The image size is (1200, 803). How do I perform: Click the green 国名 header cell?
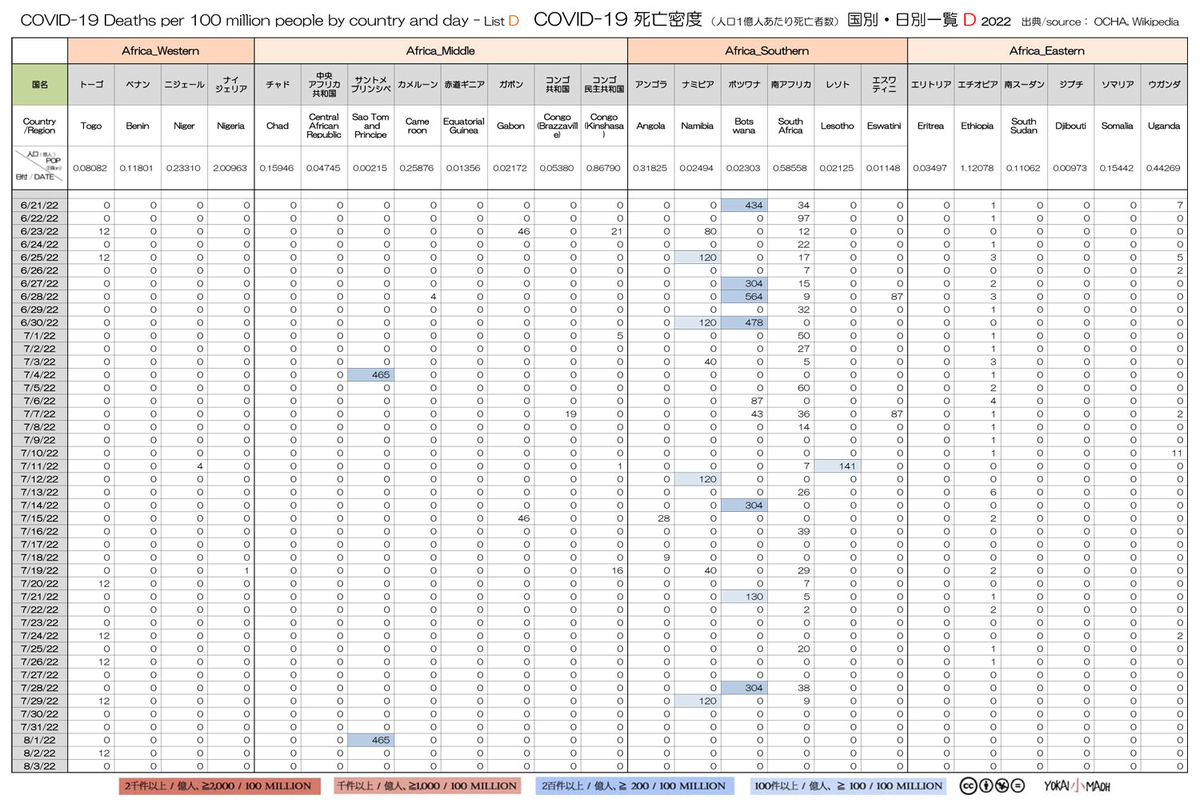40,85
